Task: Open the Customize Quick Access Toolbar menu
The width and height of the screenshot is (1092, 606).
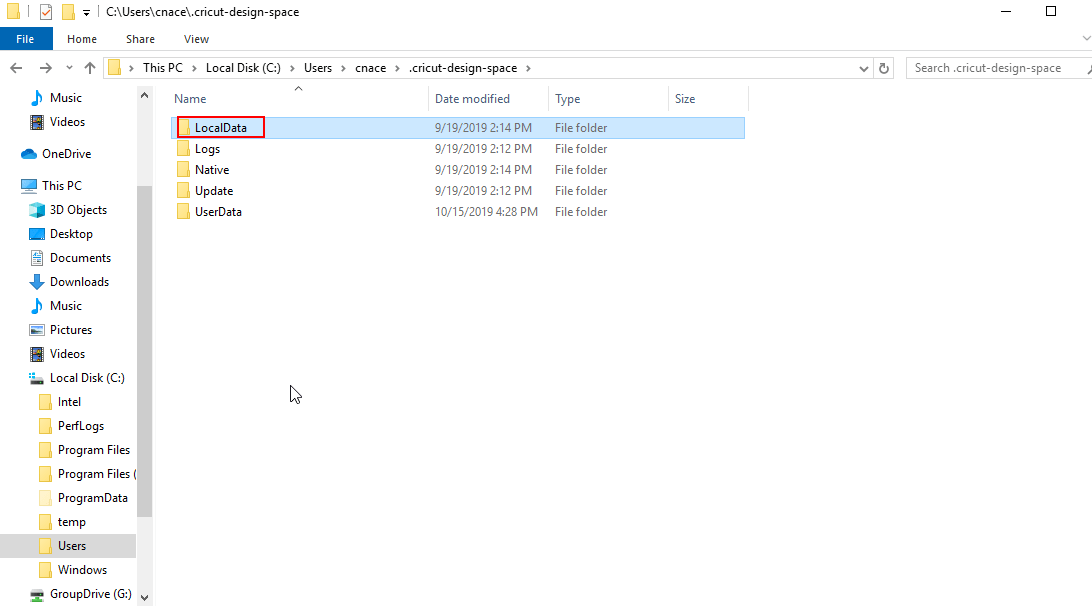Action: click(x=84, y=11)
